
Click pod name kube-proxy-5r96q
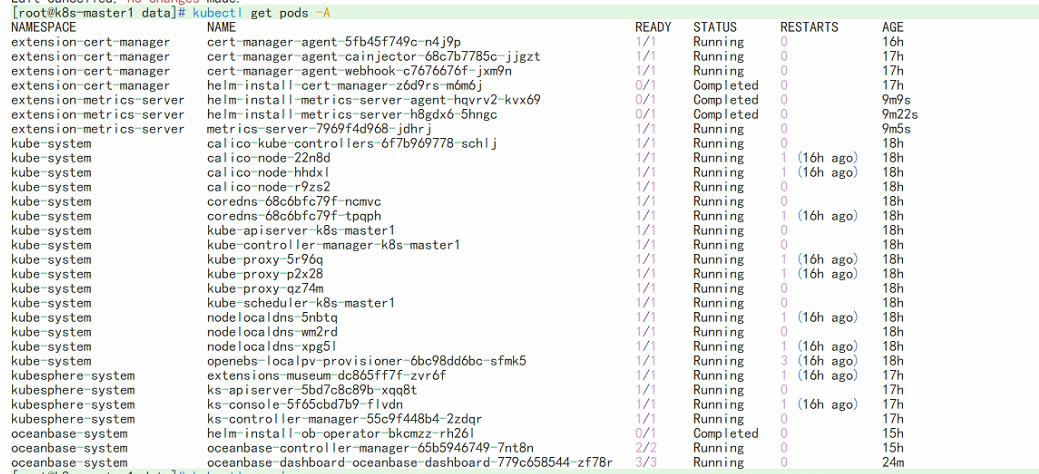(264, 260)
